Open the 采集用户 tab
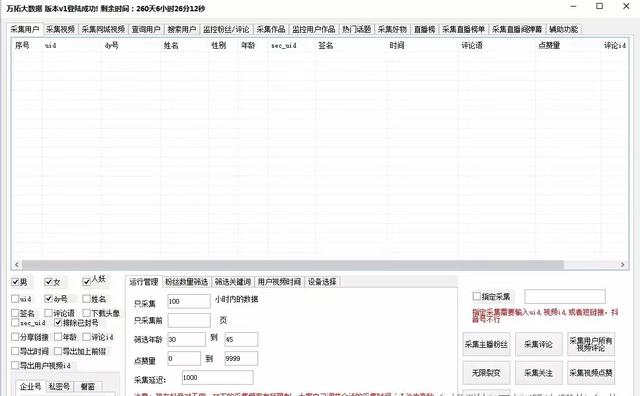 (x=25, y=29)
